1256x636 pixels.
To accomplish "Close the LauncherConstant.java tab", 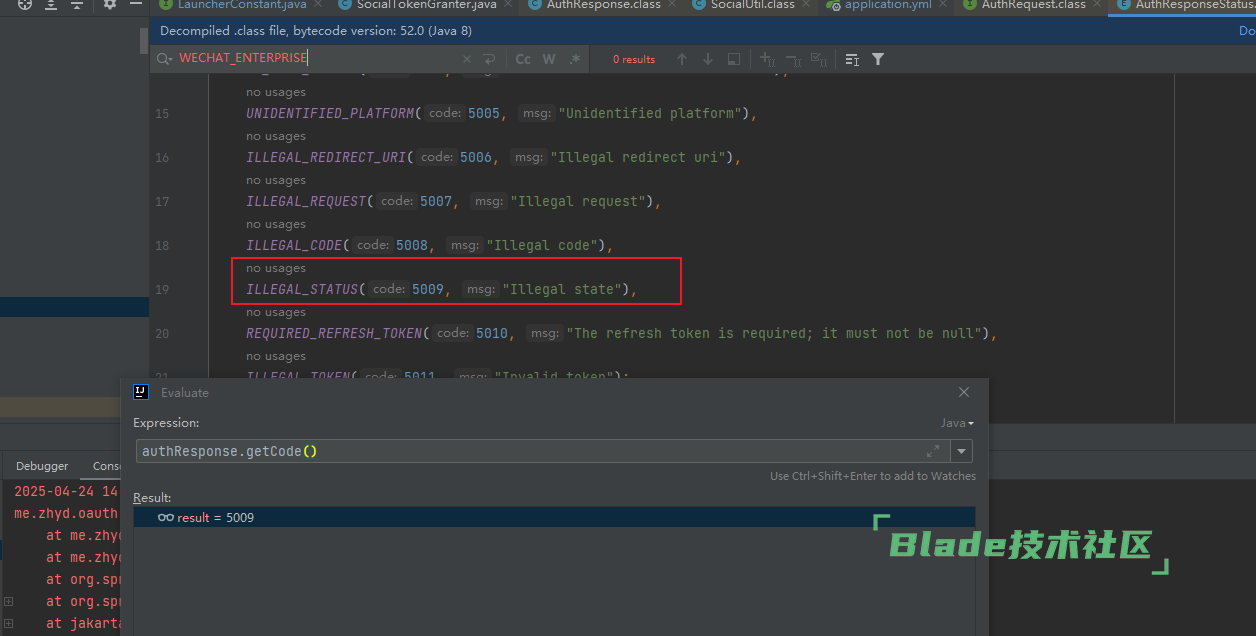I will coord(320,5).
